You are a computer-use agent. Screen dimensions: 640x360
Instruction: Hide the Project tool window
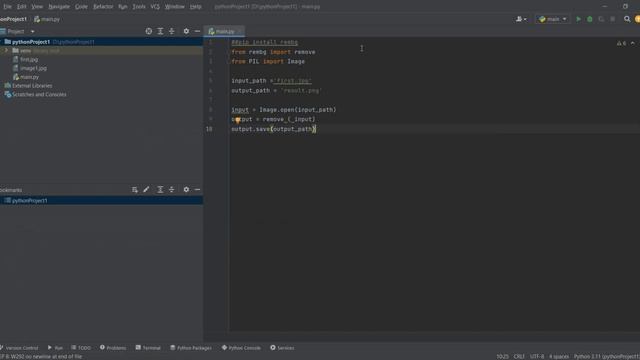pos(198,31)
